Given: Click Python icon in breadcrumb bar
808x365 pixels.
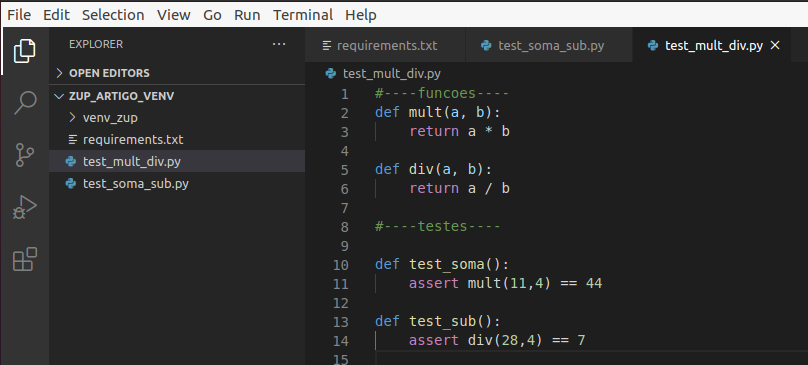Looking at the screenshot, I should tap(331, 74).
